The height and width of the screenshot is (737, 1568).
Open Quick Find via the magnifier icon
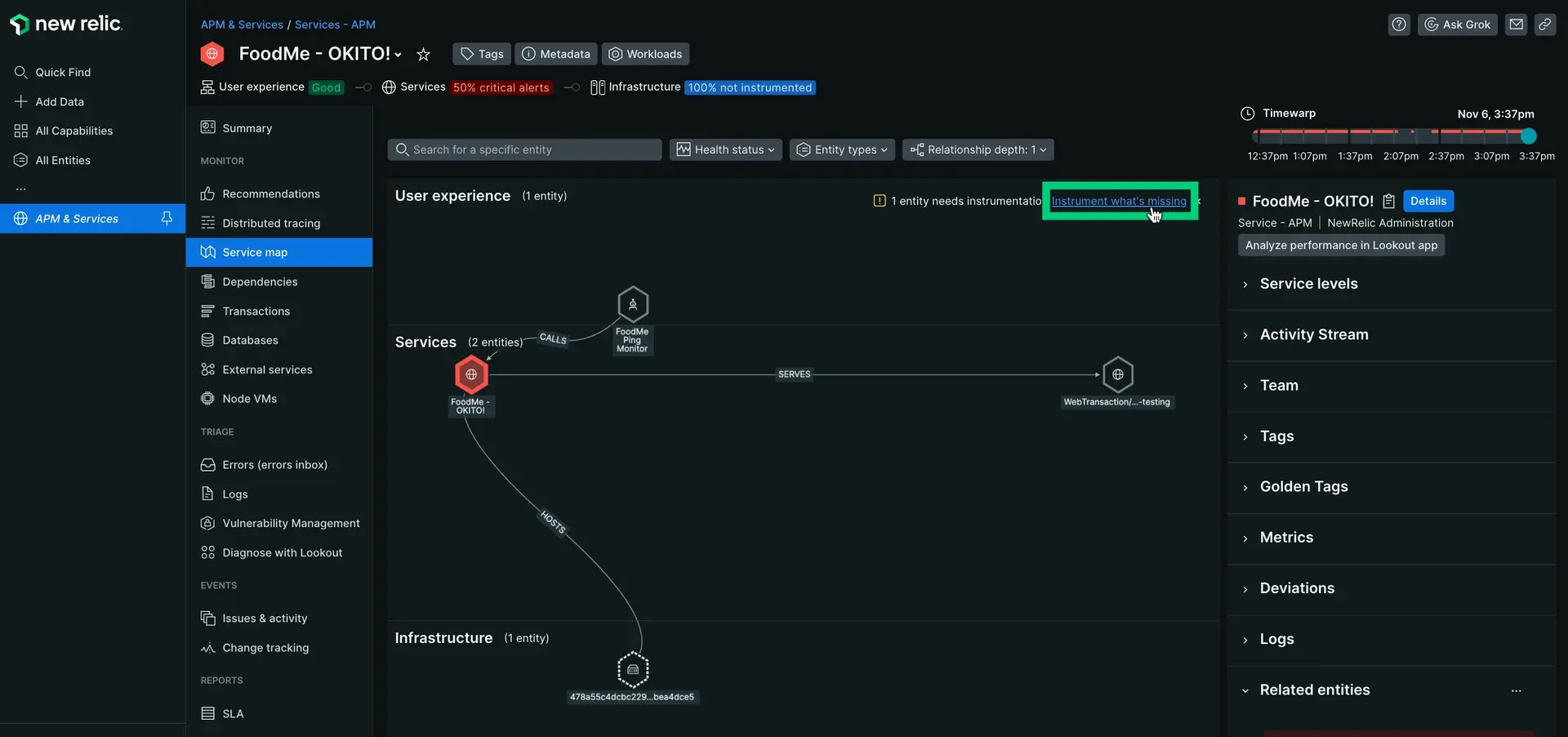click(x=21, y=72)
